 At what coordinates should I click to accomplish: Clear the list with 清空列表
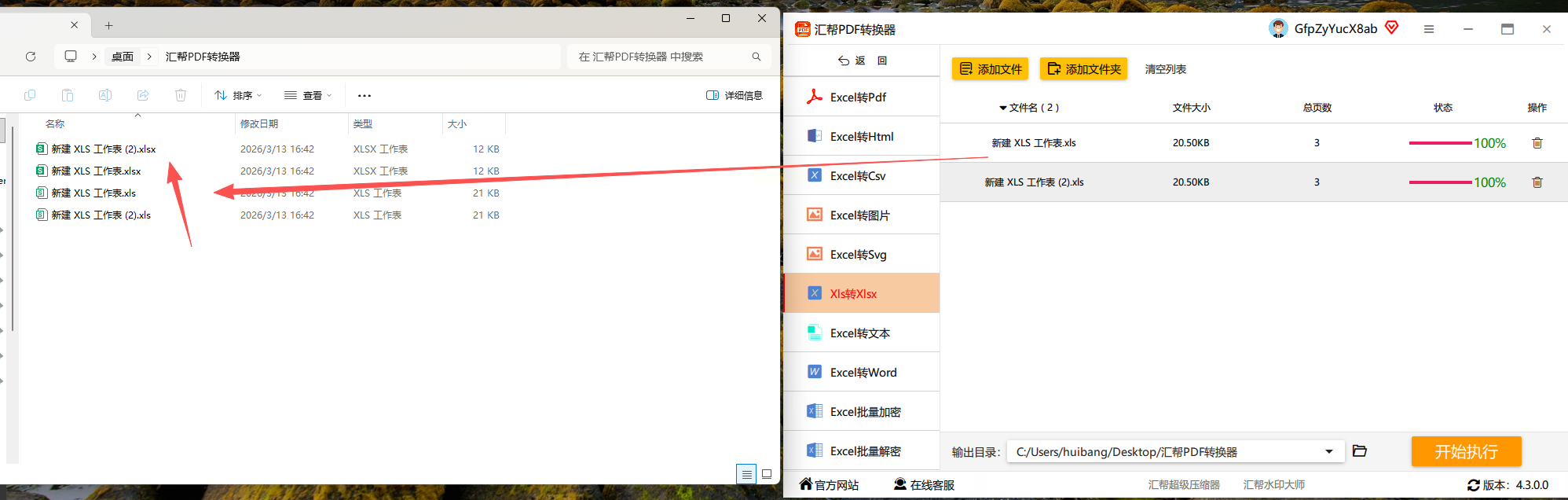coord(1166,69)
